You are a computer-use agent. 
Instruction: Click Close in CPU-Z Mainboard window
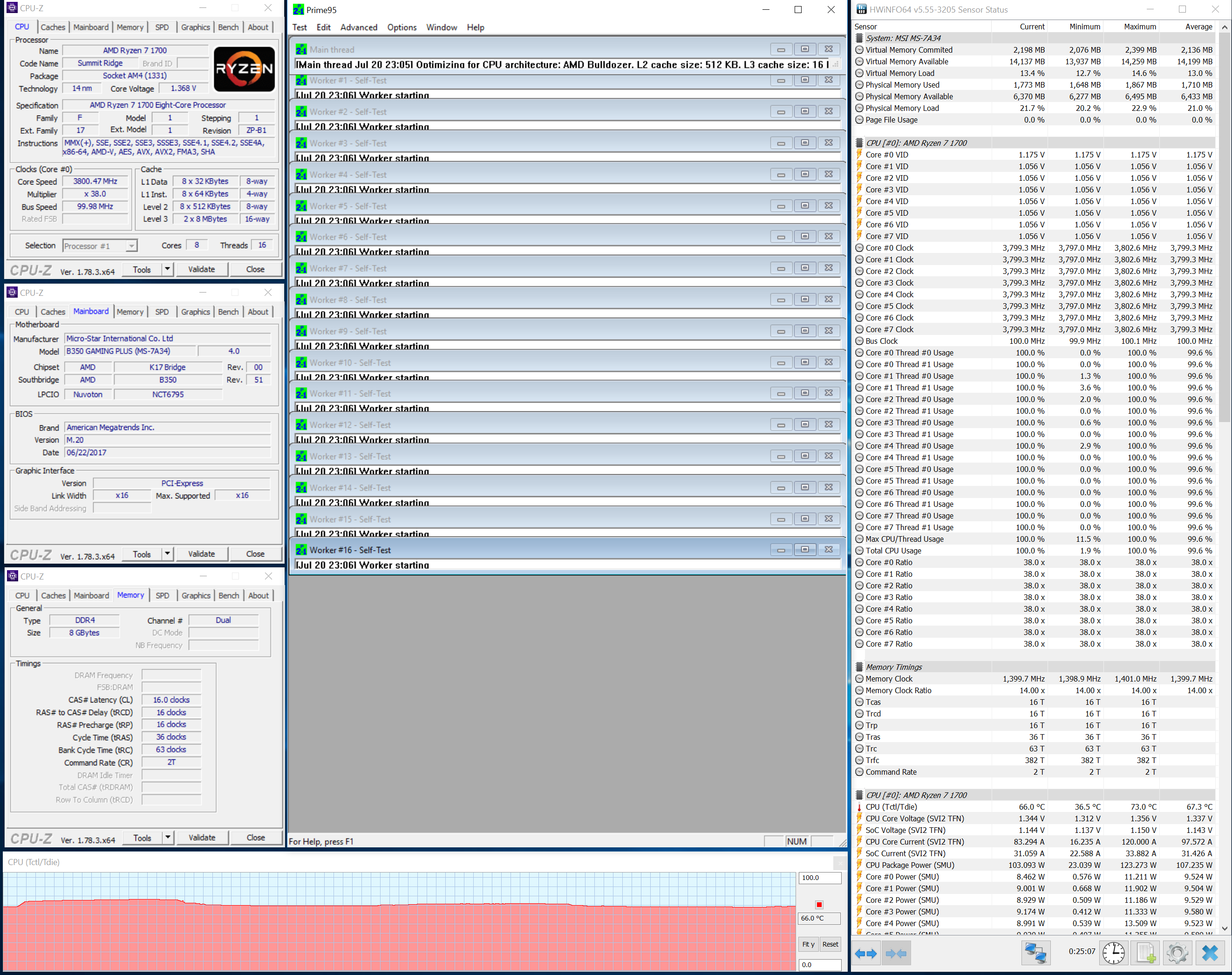pyautogui.click(x=255, y=554)
